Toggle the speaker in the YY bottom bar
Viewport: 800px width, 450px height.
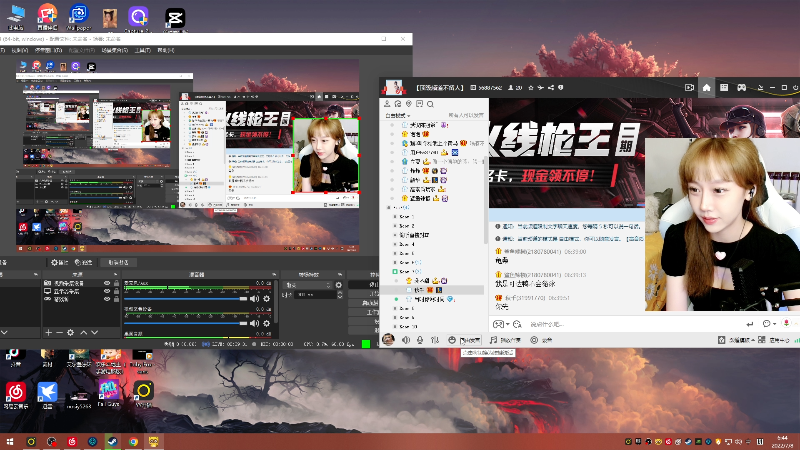[406, 340]
